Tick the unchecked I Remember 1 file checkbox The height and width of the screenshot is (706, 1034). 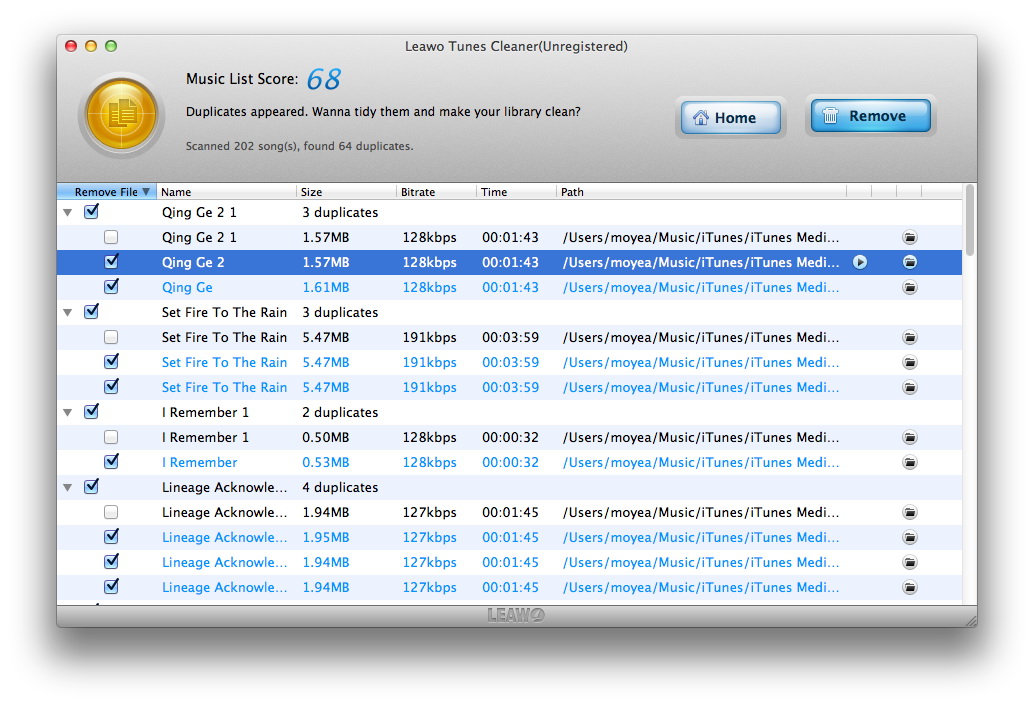pos(111,438)
